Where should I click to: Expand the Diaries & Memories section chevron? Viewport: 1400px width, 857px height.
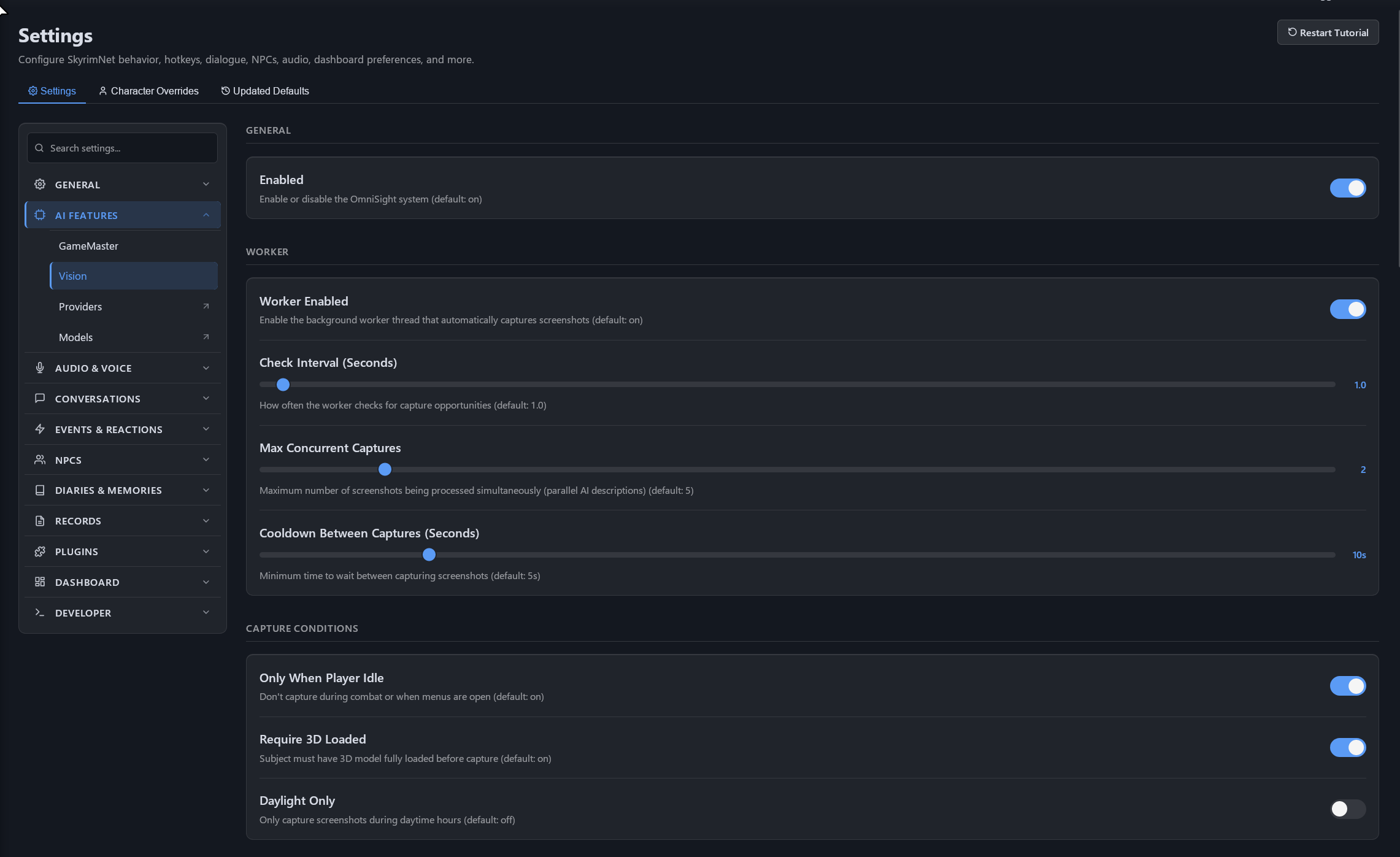tap(206, 490)
